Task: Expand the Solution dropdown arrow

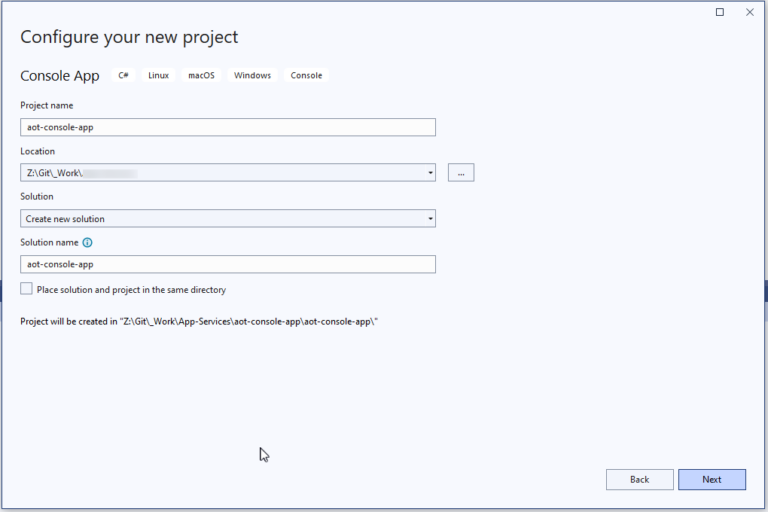Action: pyautogui.click(x=430, y=219)
